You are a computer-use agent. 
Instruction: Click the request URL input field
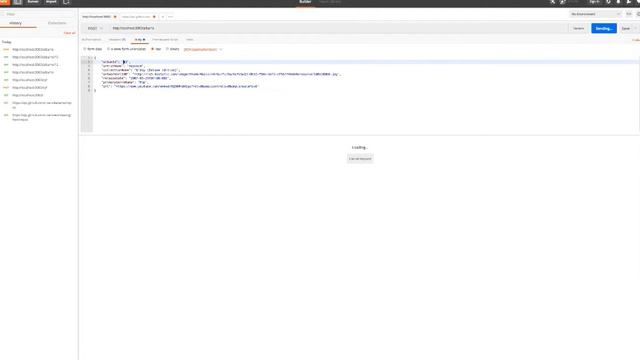click(338, 28)
